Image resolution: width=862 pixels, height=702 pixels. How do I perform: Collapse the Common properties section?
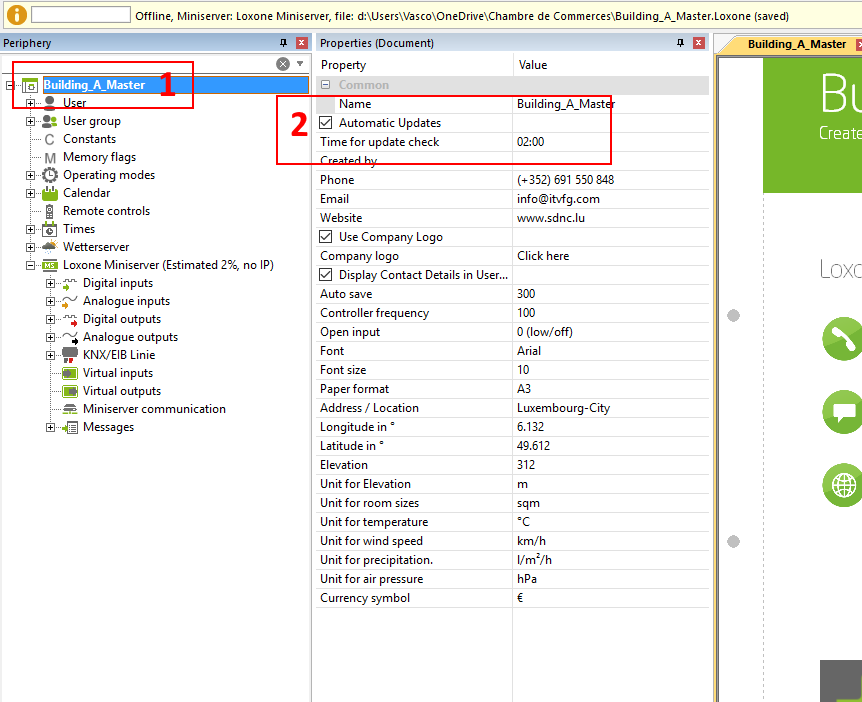325,85
